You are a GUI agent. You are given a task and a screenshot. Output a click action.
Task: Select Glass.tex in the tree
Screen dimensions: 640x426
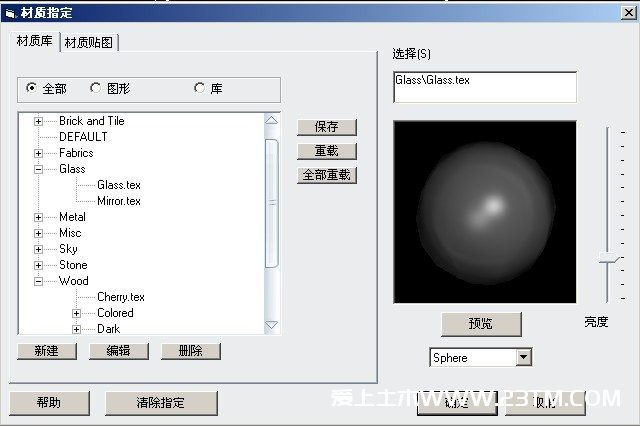pos(119,185)
